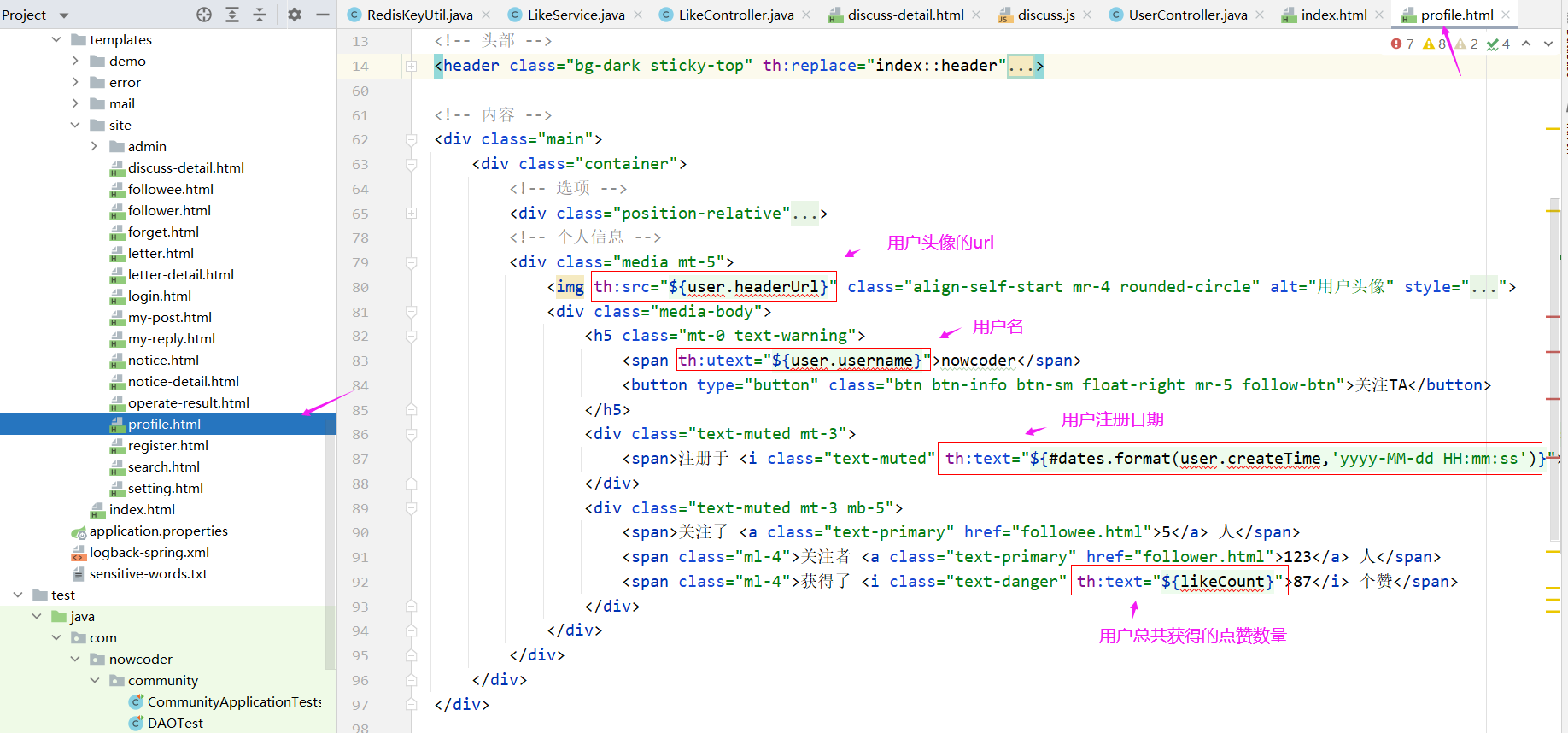Viewport: 1568px width, 733px height.
Task: Select setting.html in project tree
Action: point(165,488)
